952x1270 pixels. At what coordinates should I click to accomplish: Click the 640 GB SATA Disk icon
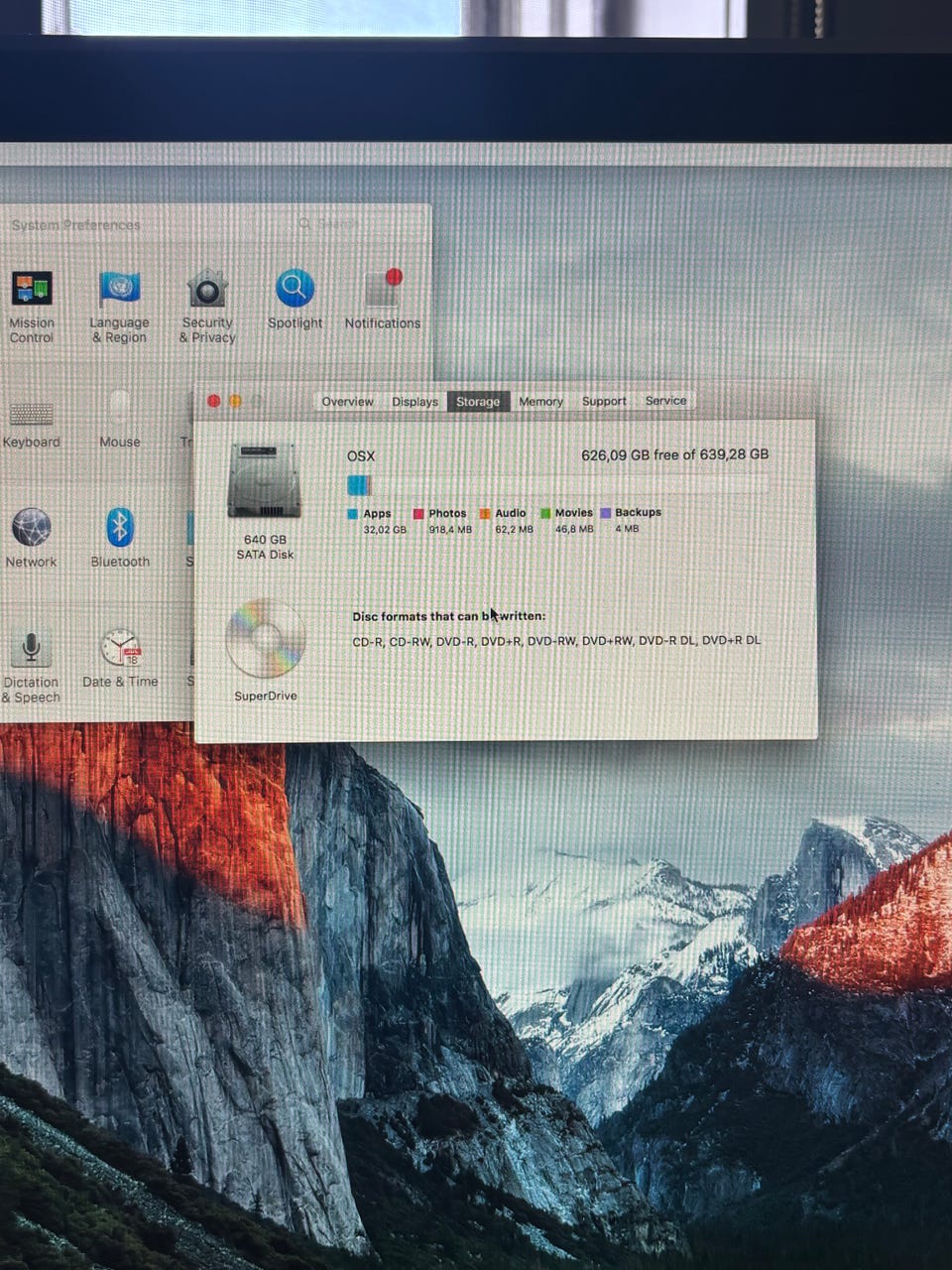click(x=264, y=481)
